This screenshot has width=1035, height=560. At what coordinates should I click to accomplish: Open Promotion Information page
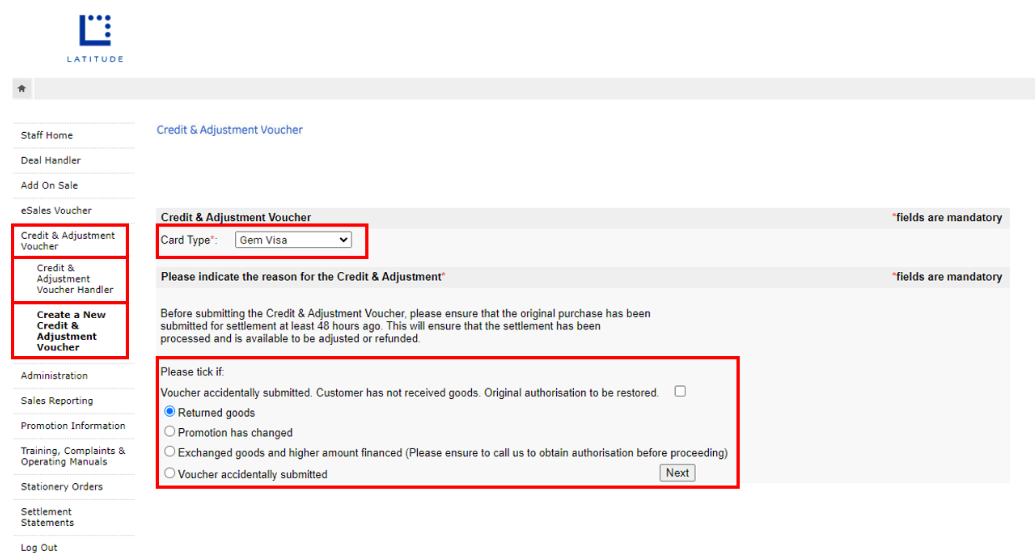73,426
